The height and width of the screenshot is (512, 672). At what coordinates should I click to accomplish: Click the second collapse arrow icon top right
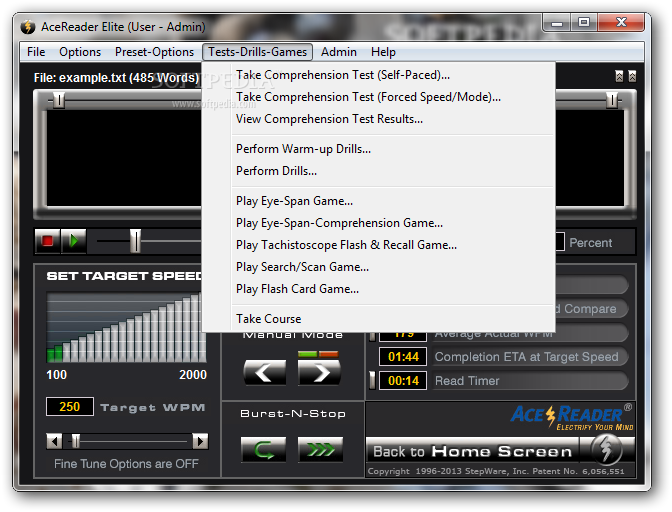(632, 76)
